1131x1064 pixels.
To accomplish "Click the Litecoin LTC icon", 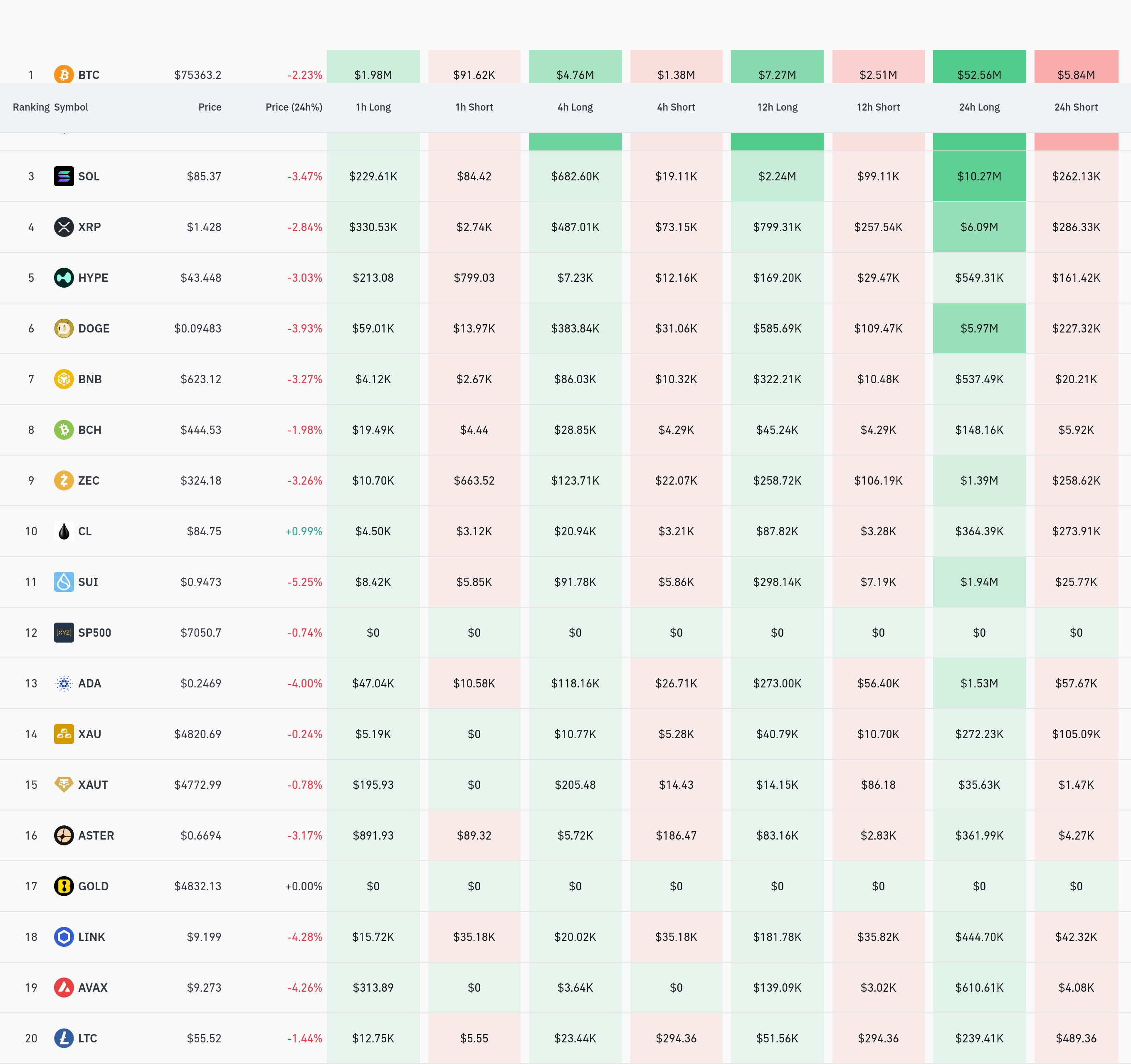I will click(64, 1038).
